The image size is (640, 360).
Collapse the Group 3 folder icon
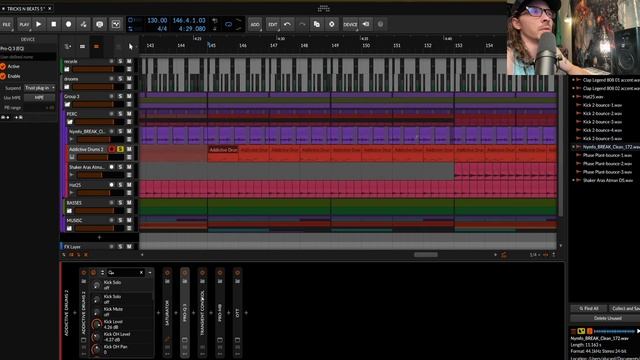pyautogui.click(x=67, y=104)
